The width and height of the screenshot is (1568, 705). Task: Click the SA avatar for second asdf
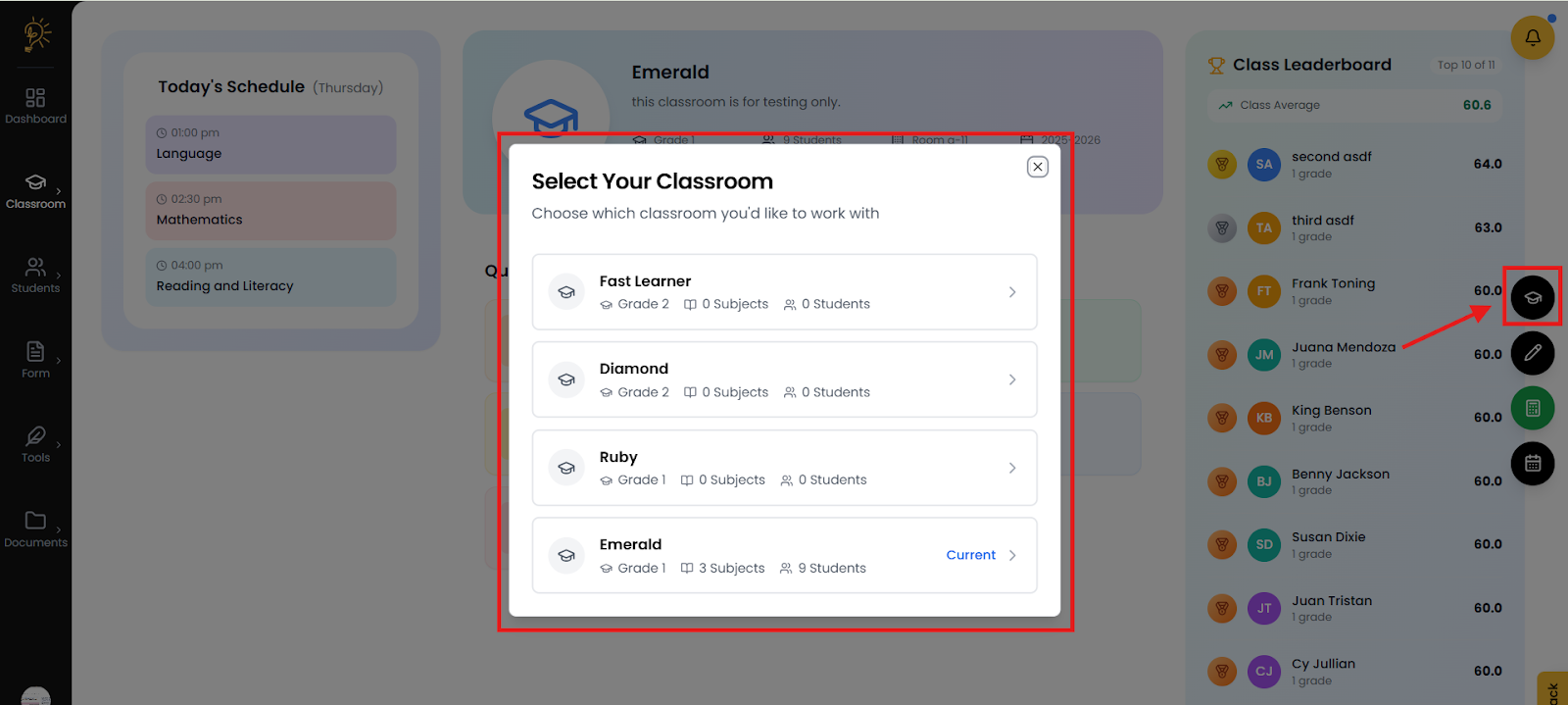click(1264, 165)
